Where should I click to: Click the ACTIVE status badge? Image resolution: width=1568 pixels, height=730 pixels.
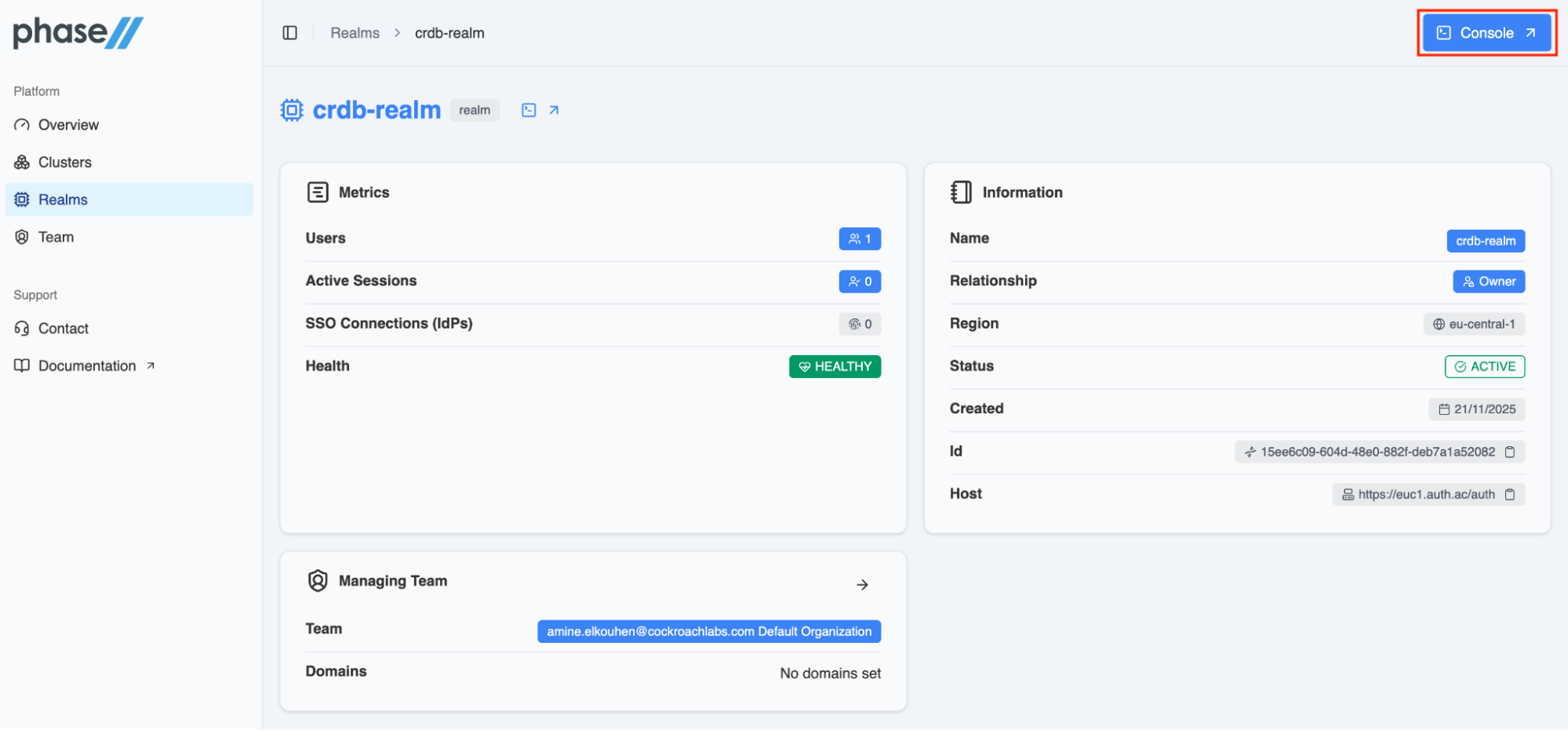pyautogui.click(x=1484, y=366)
